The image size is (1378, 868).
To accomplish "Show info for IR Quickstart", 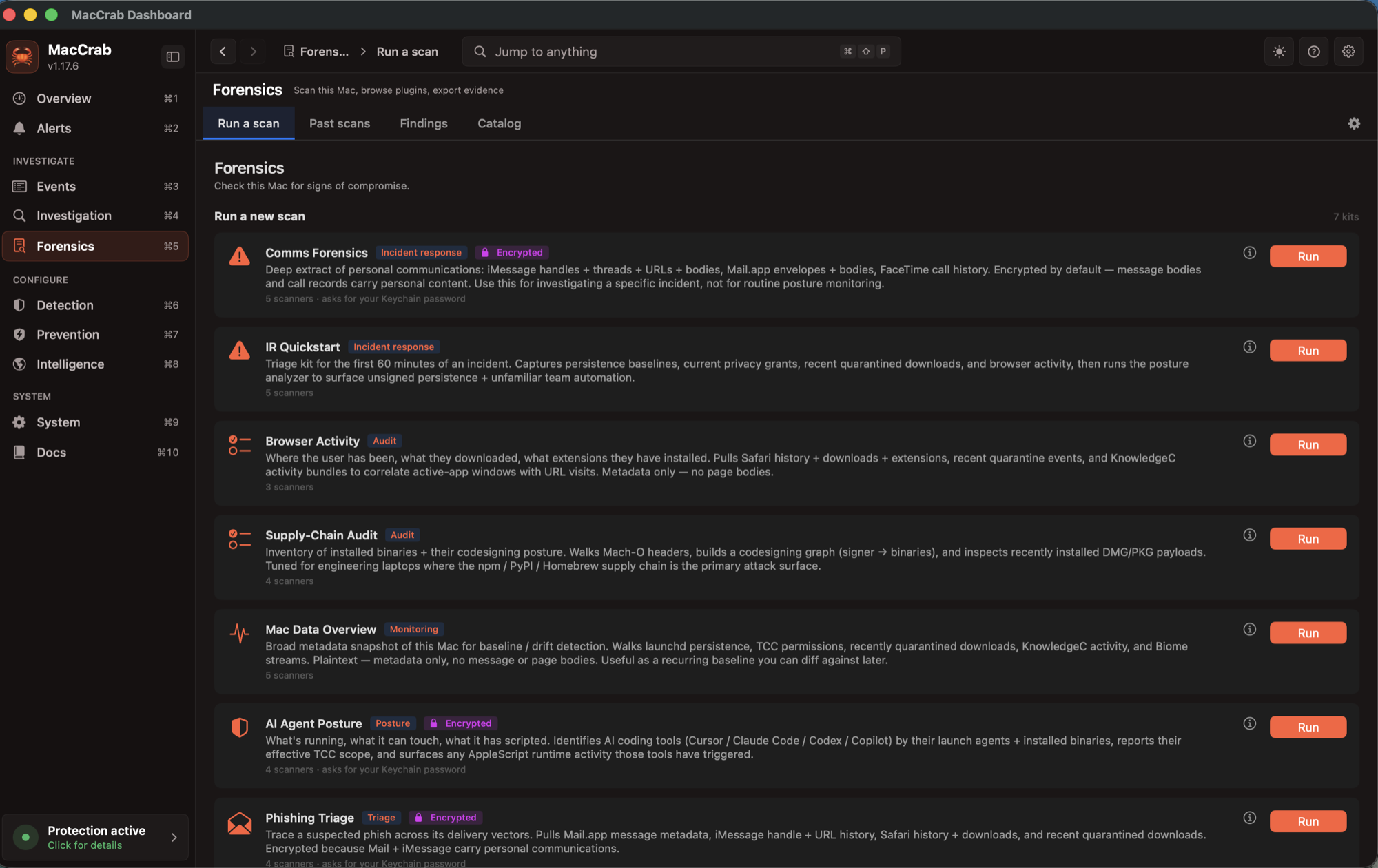I will click(1249, 347).
